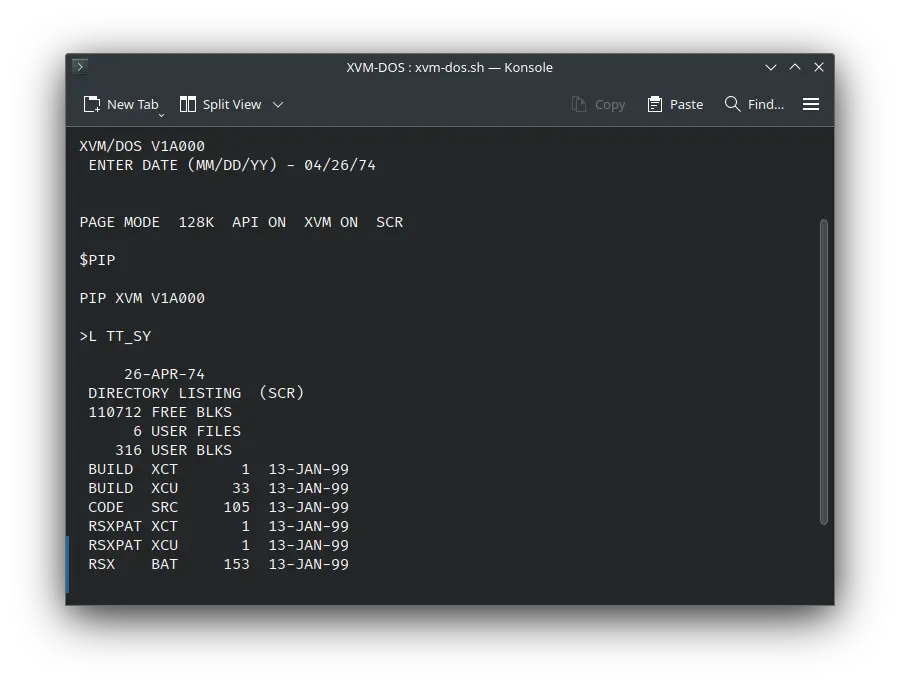Click on the $PIP prompt line

pyautogui.click(x=97, y=260)
